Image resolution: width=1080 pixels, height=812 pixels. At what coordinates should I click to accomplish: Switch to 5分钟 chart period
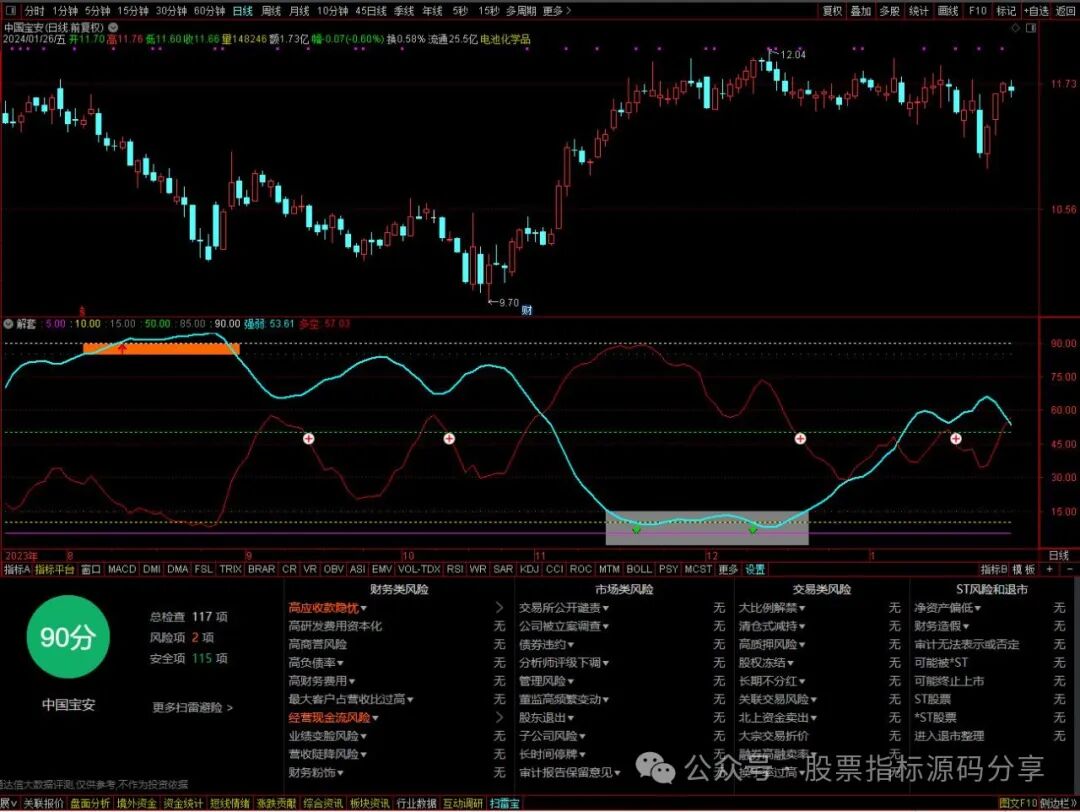pyautogui.click(x=98, y=10)
